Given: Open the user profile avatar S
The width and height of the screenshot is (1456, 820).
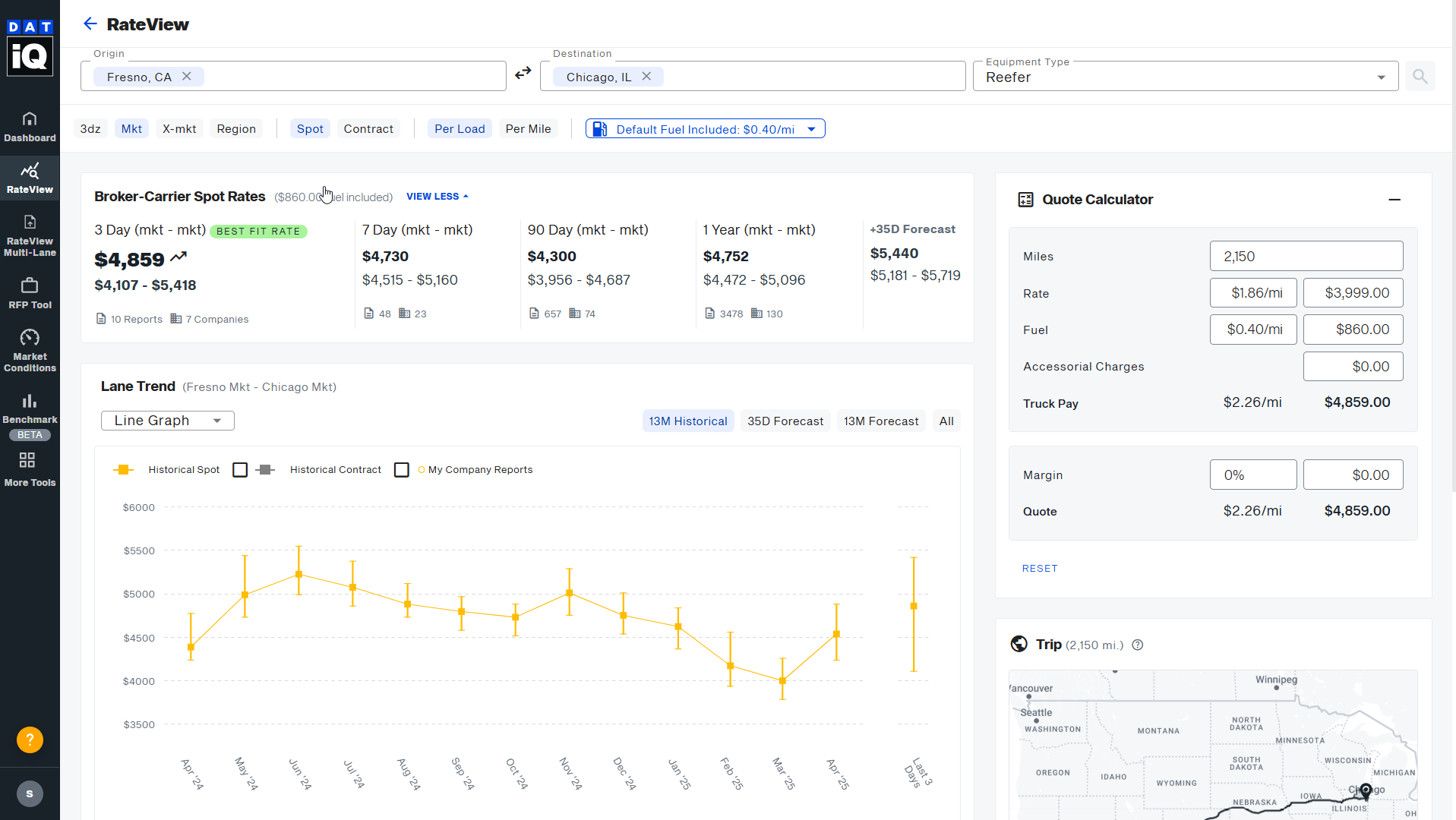Looking at the screenshot, I should pos(30,794).
